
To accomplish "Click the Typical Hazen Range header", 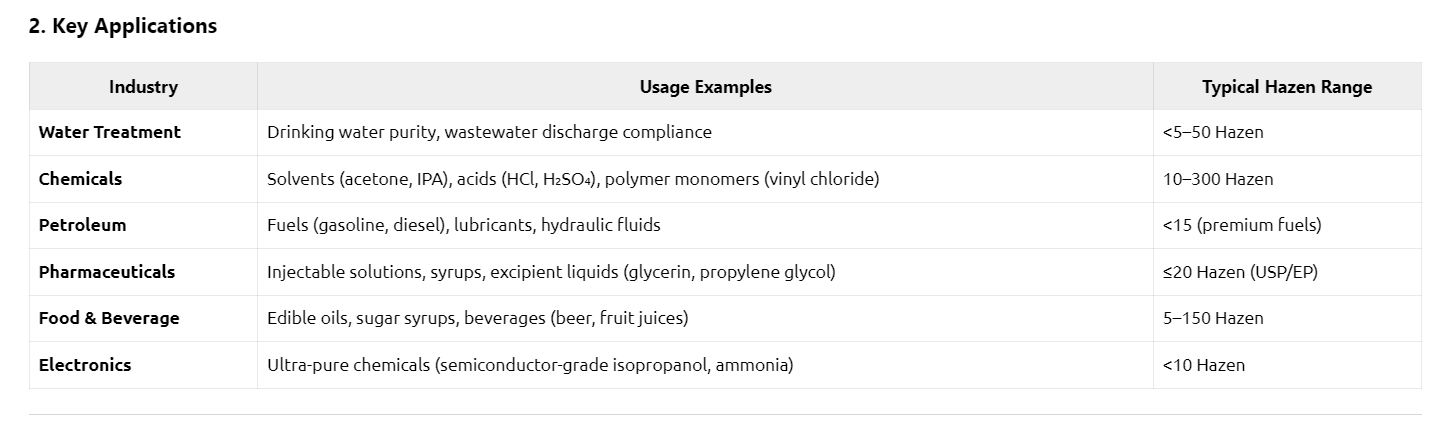I will (x=1286, y=87).
